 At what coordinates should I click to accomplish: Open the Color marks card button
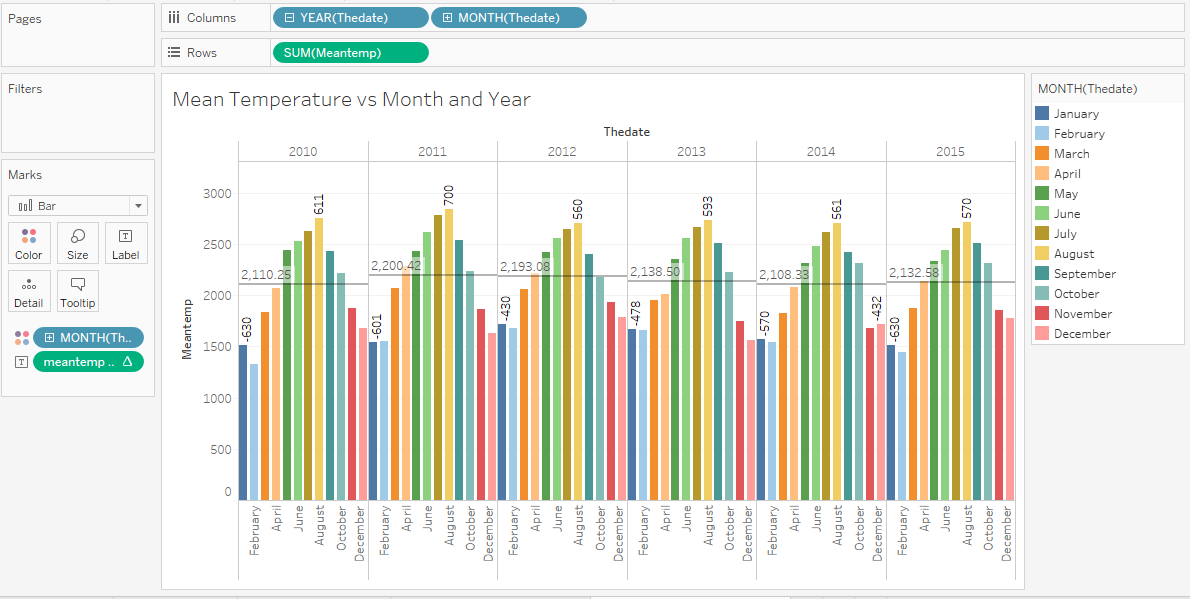29,243
